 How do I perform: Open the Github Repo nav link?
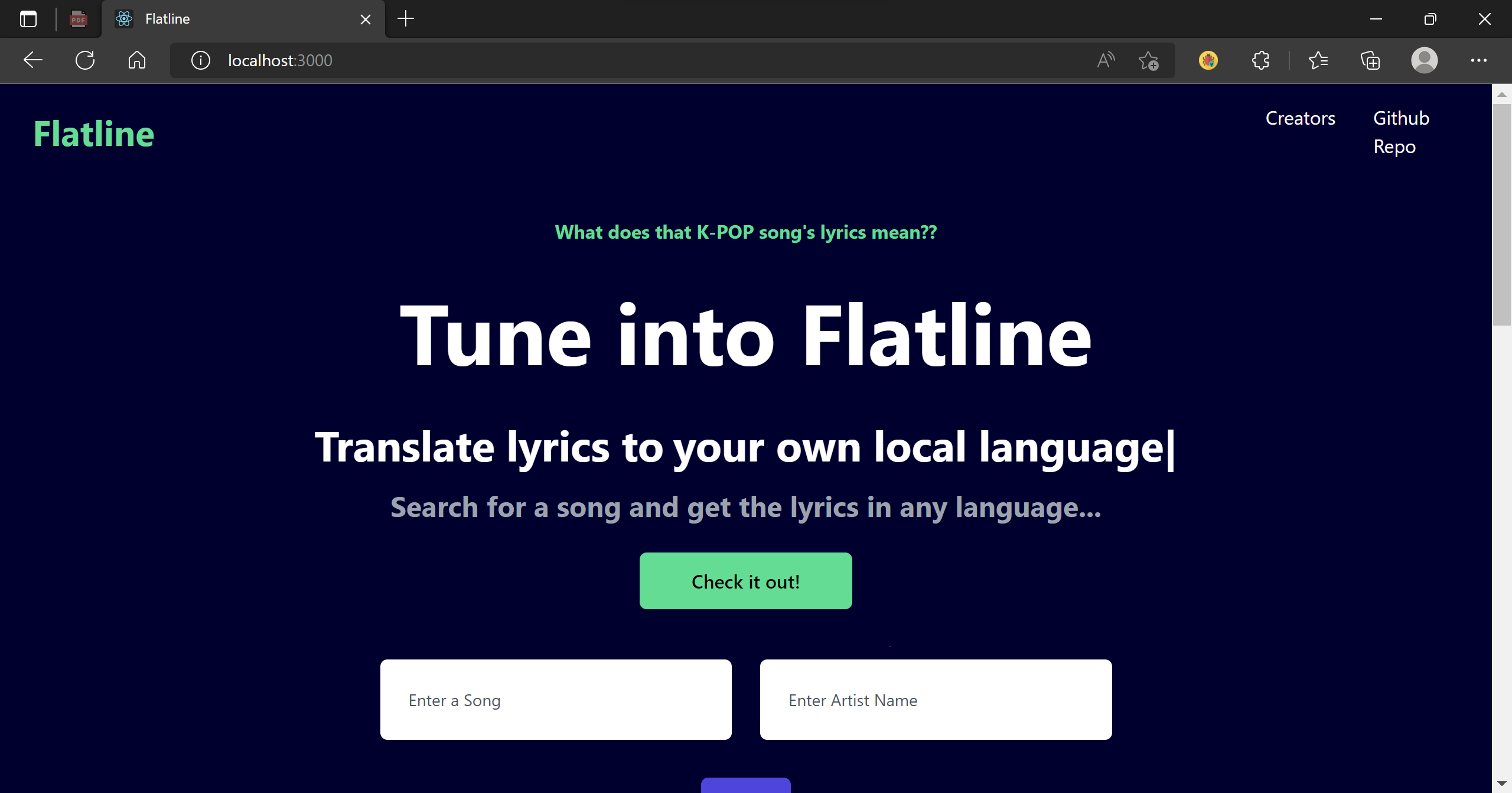coord(1400,132)
